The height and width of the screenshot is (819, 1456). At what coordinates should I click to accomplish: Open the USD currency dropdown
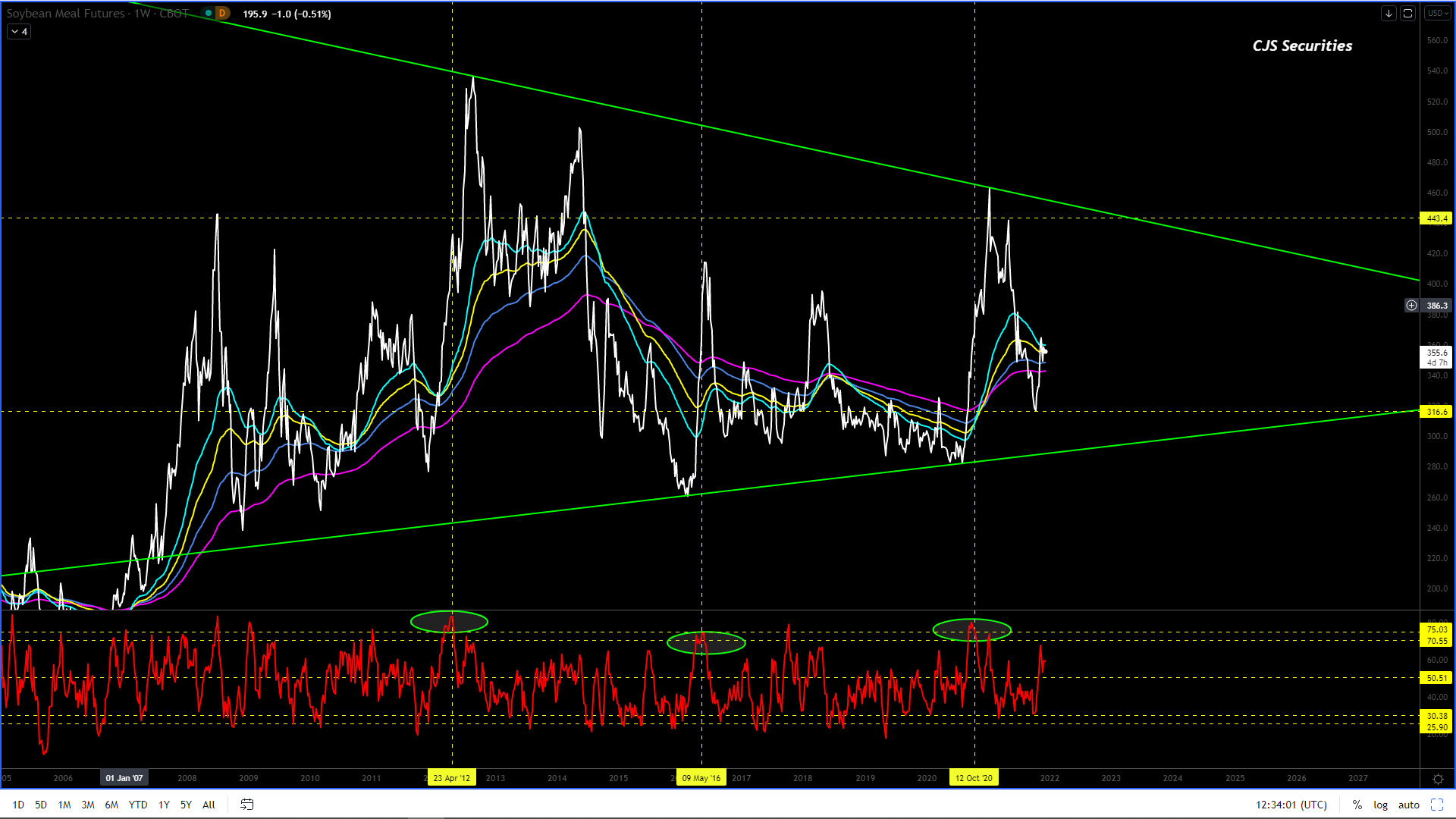[x=1437, y=14]
